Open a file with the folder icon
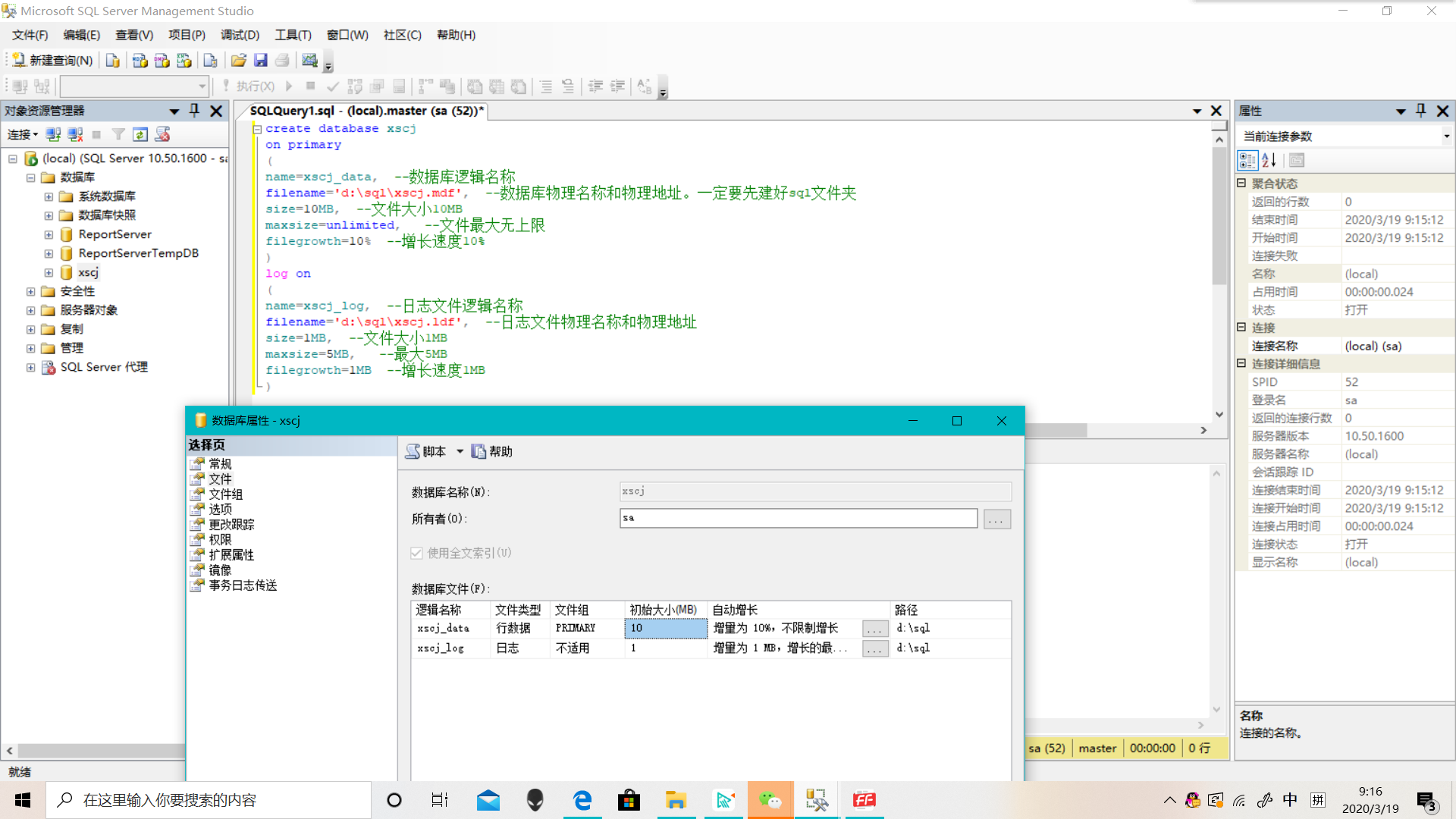The width and height of the screenshot is (1456, 819). coord(238,61)
